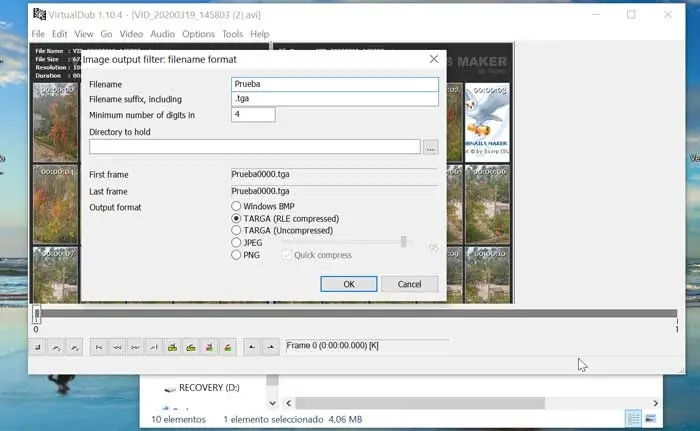Viewport: 700px width, 431px height.
Task: Open the Go menu
Action: point(106,34)
